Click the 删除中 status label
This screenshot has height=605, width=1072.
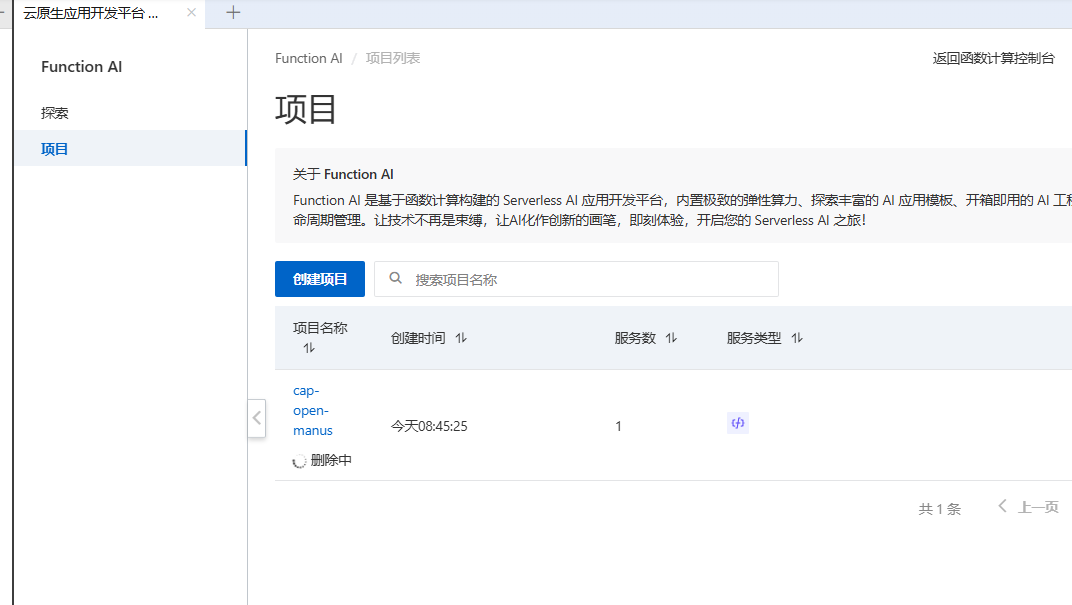[x=331, y=460]
